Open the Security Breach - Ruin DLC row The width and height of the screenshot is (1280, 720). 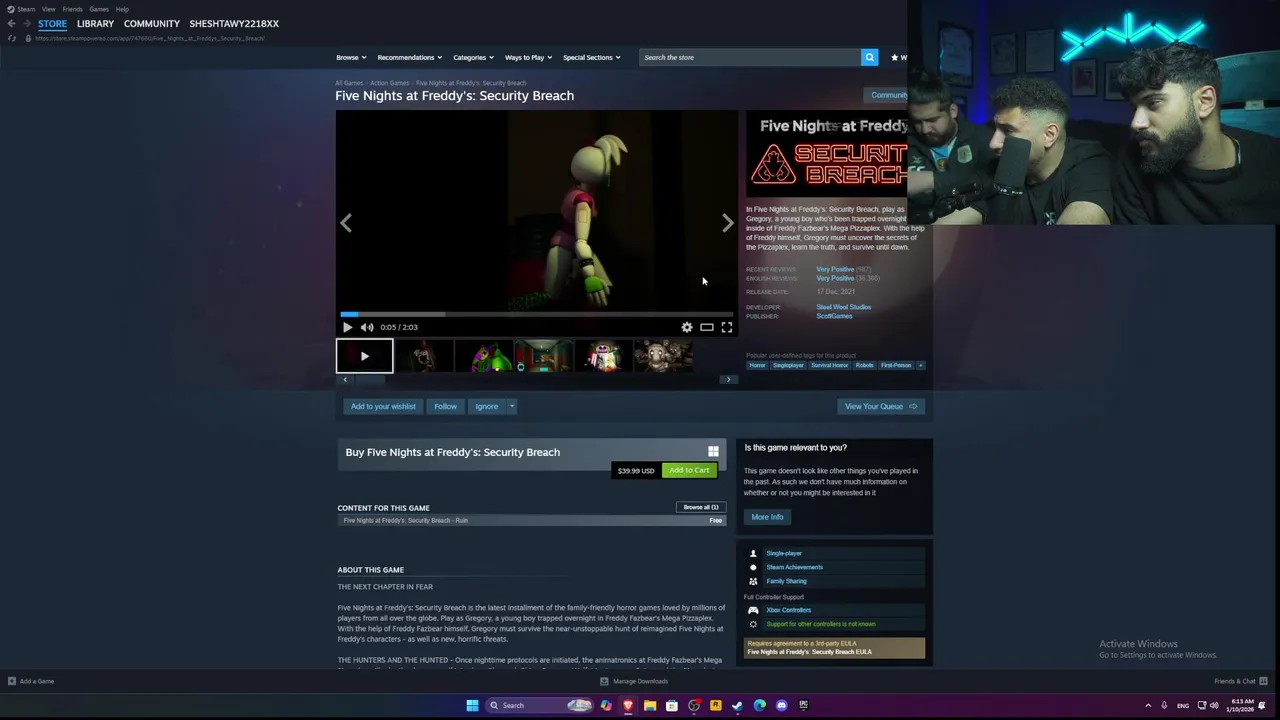[x=531, y=520]
